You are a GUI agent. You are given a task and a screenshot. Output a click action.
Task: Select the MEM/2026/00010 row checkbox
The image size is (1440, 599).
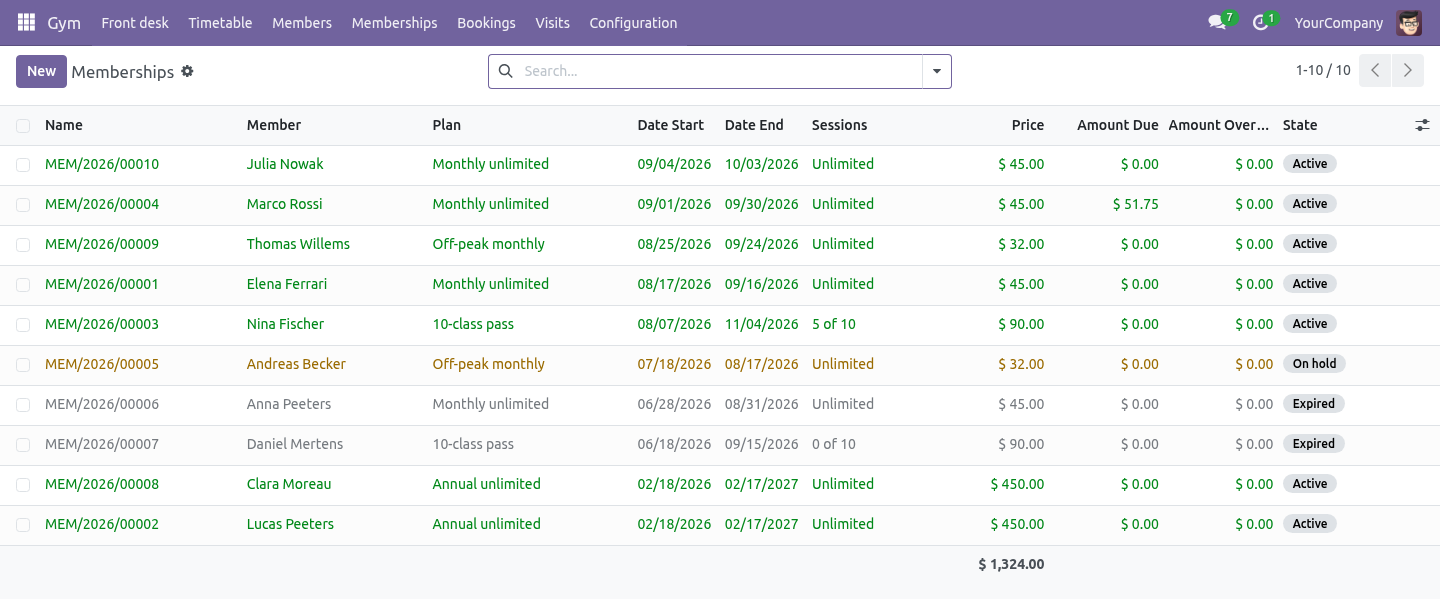23,165
